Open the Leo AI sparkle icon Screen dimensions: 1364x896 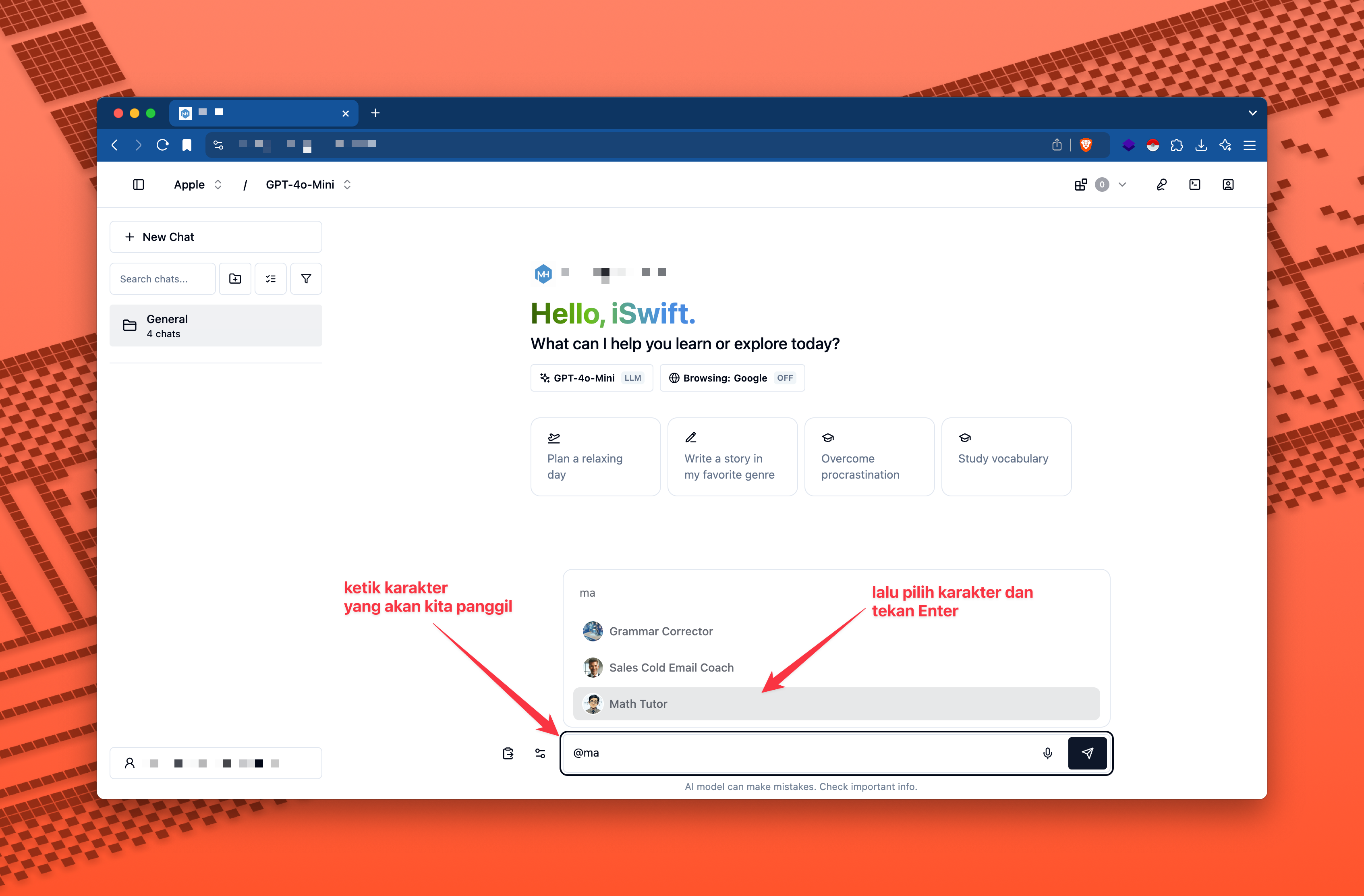click(1225, 145)
